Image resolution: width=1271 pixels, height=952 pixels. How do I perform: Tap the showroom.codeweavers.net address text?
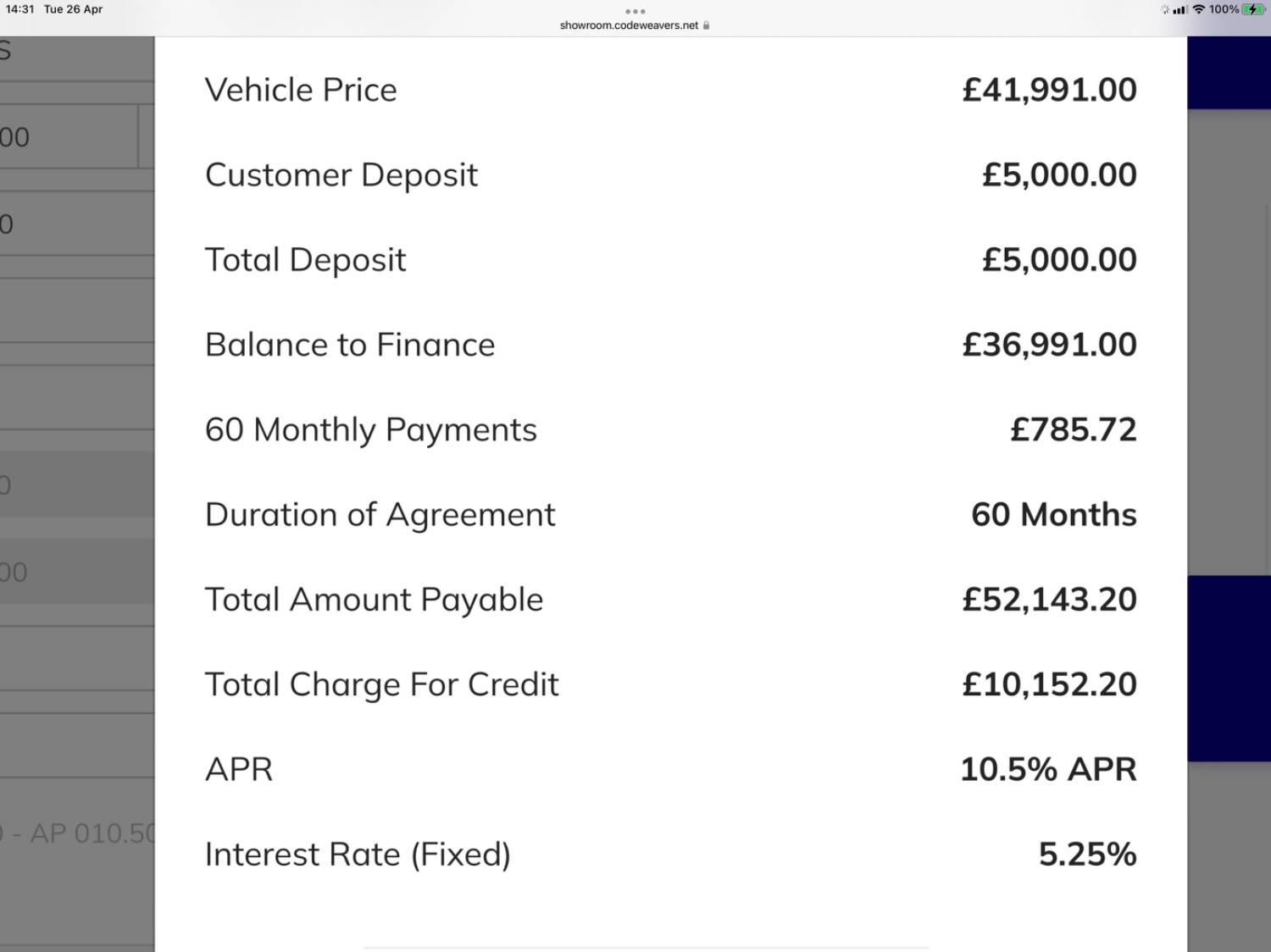coord(629,25)
